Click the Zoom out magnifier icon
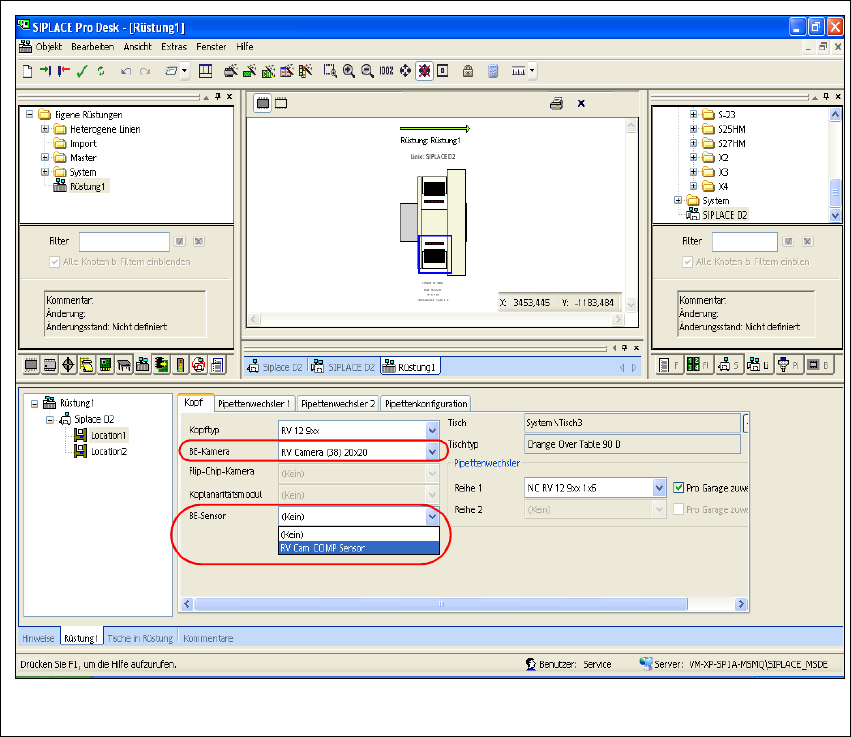This screenshot has height=737, width=851. 367,71
